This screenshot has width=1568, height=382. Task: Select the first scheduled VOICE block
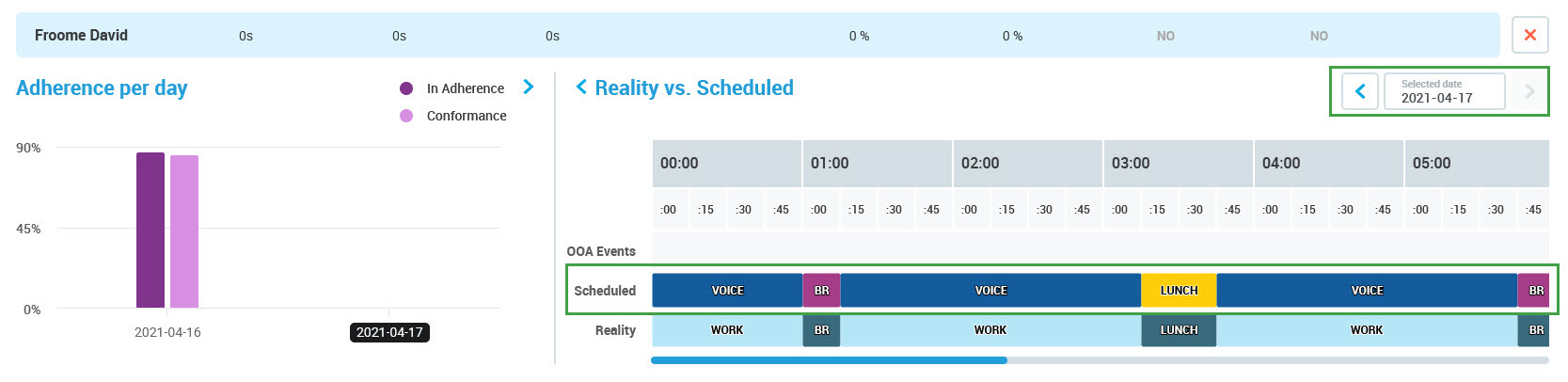point(727,291)
